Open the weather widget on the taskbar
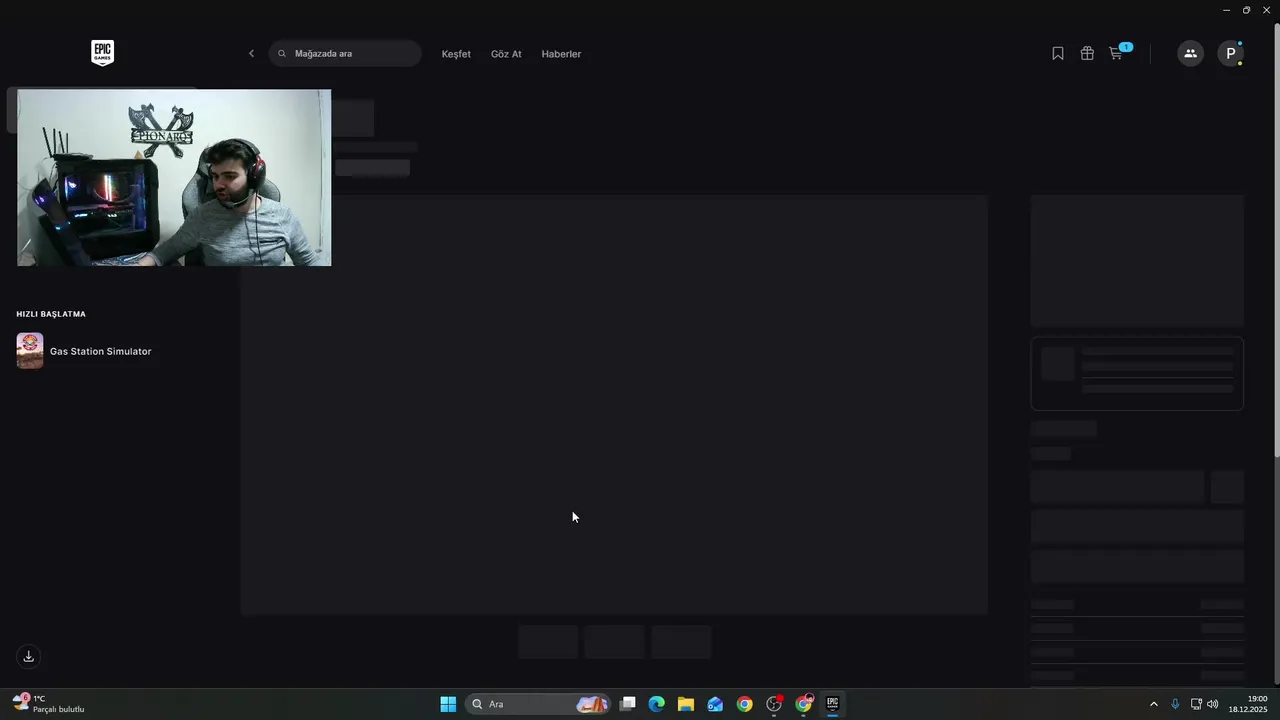This screenshot has height=720, width=1280. coord(50,704)
